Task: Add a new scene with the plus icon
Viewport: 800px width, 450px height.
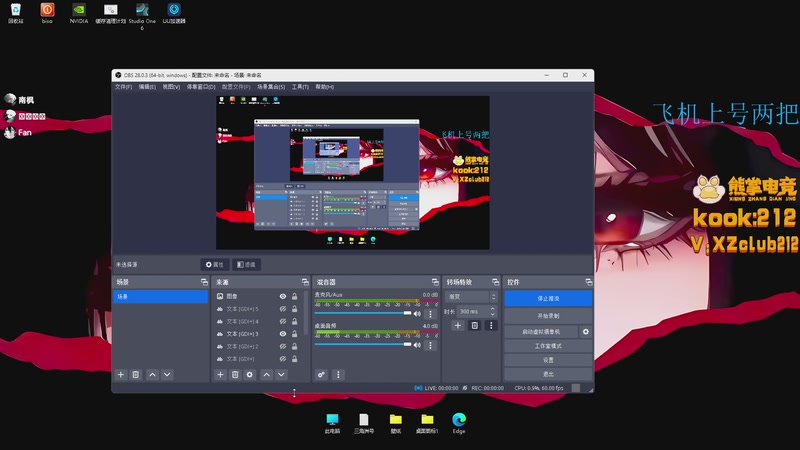Action: [121, 374]
